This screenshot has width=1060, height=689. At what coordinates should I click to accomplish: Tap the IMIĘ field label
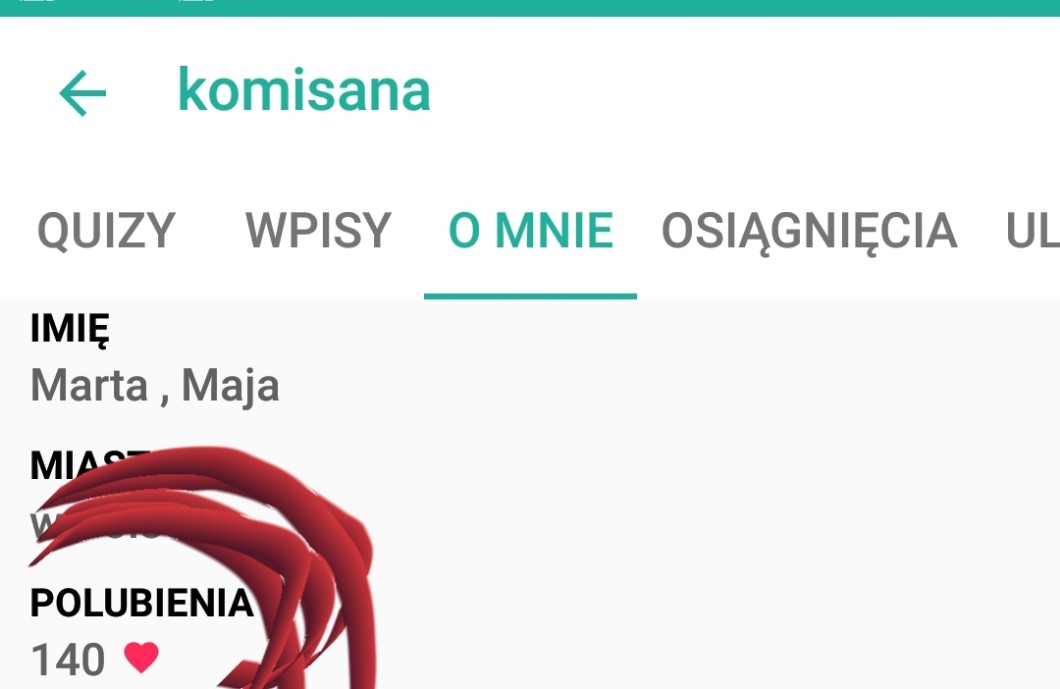70,330
